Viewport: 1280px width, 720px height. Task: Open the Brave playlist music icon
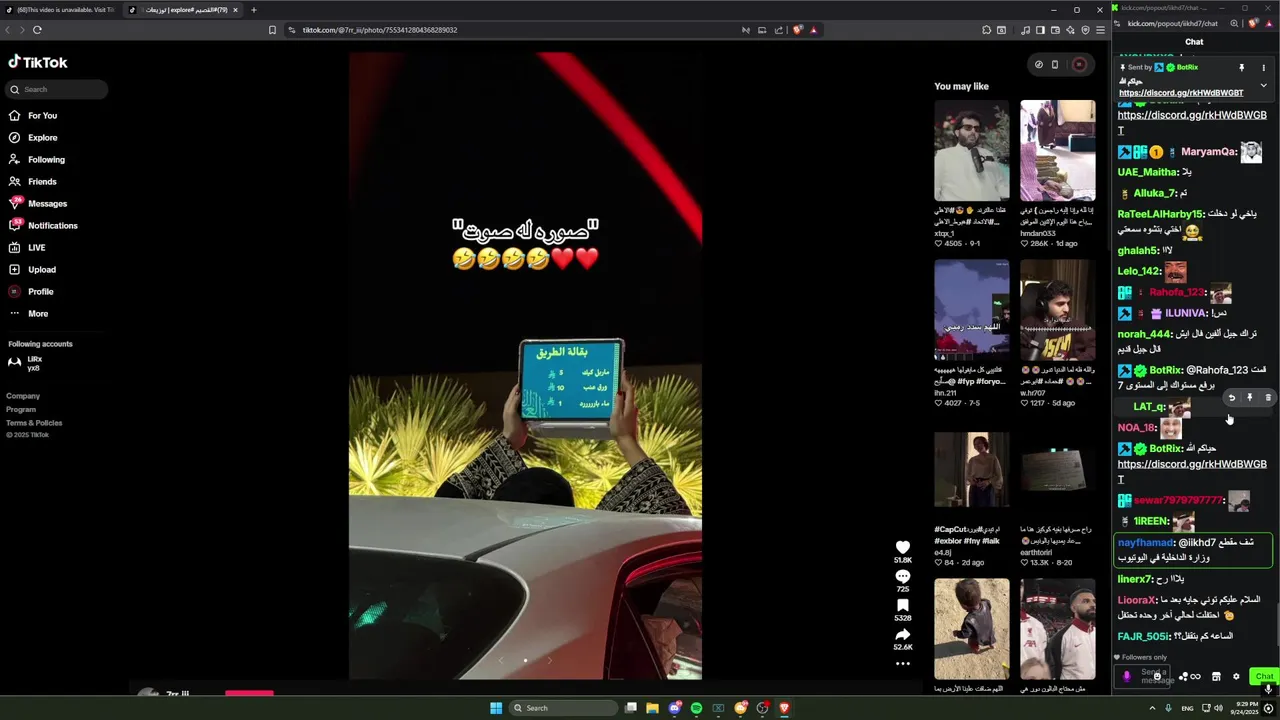1025,30
